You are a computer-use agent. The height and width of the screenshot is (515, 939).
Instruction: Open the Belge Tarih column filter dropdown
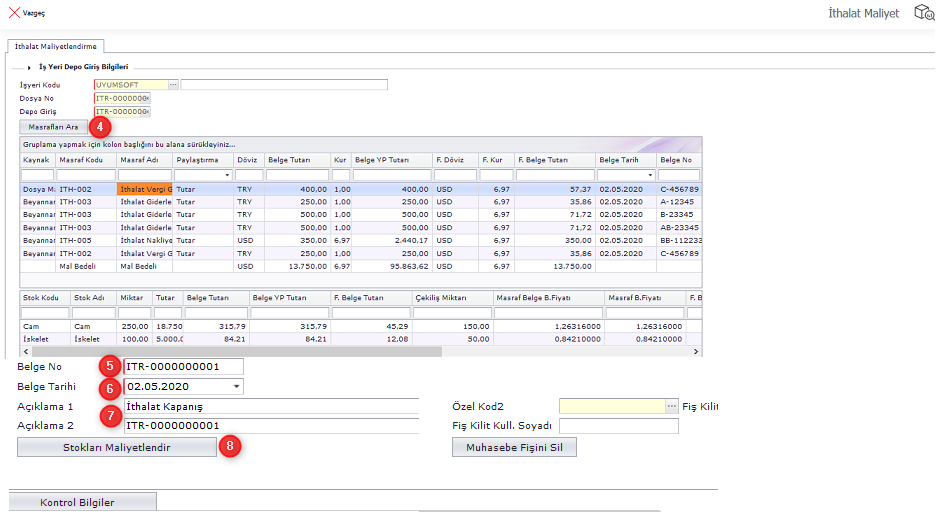[x=648, y=175]
